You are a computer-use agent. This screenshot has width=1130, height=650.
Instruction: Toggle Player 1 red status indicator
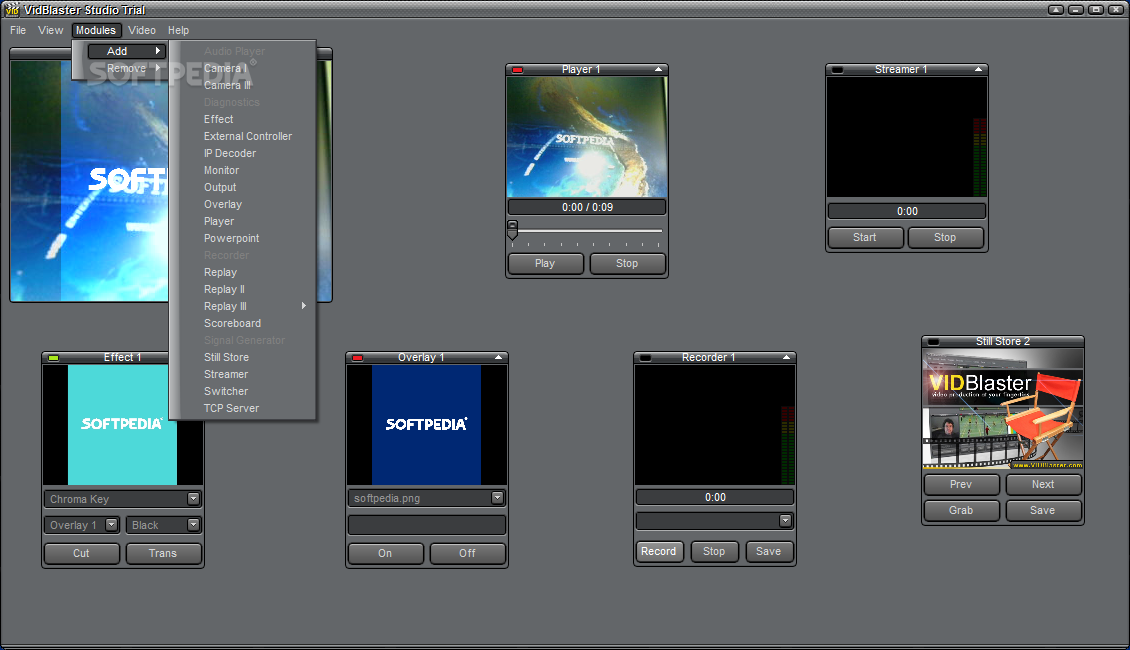517,70
